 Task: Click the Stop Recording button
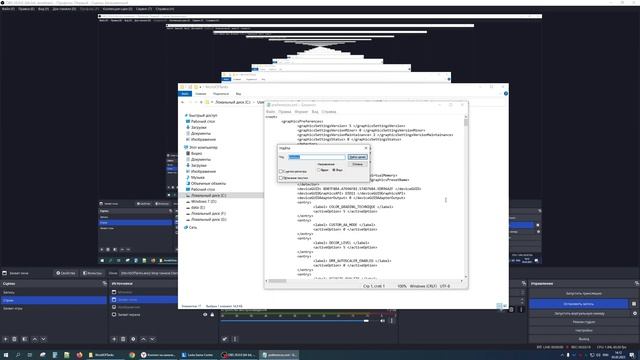pos(578,304)
